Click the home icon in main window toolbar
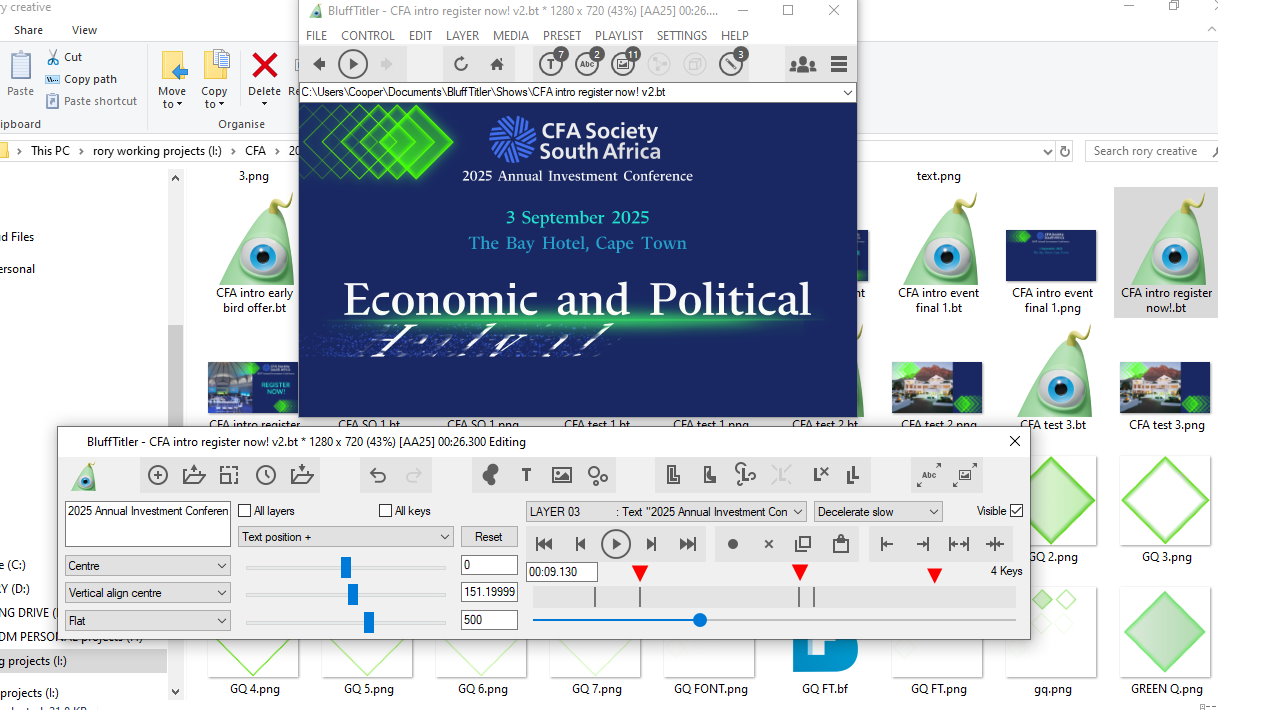Viewport: 1280px width, 720px height. [497, 65]
